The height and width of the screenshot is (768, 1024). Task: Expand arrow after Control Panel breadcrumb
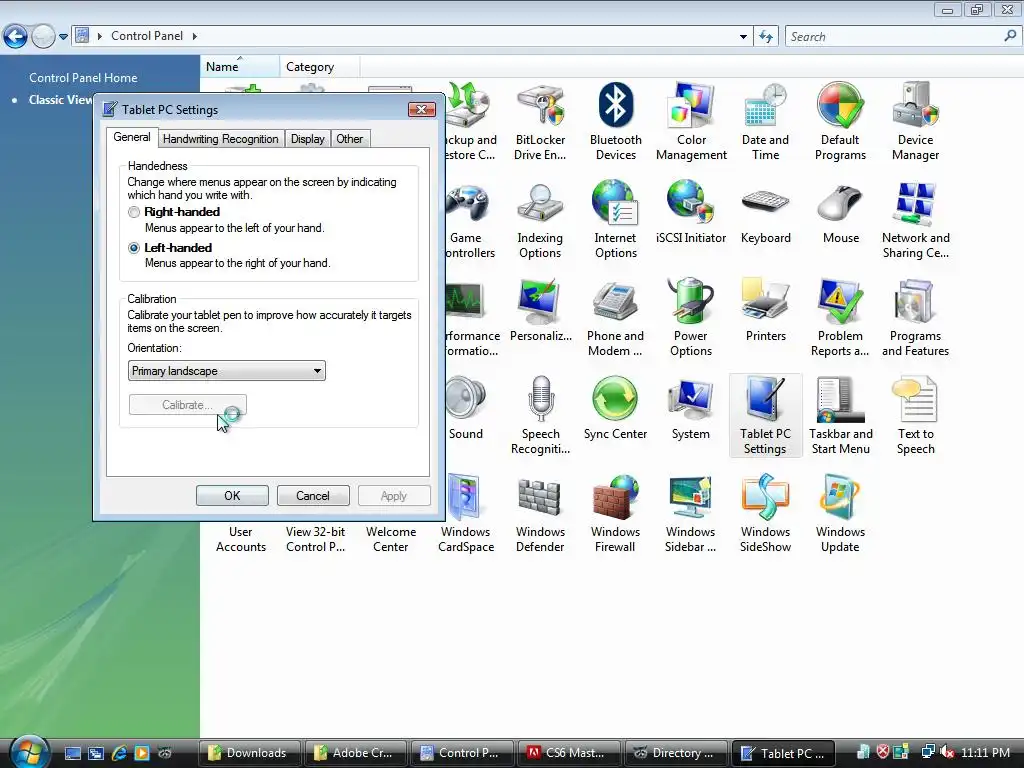(195, 36)
